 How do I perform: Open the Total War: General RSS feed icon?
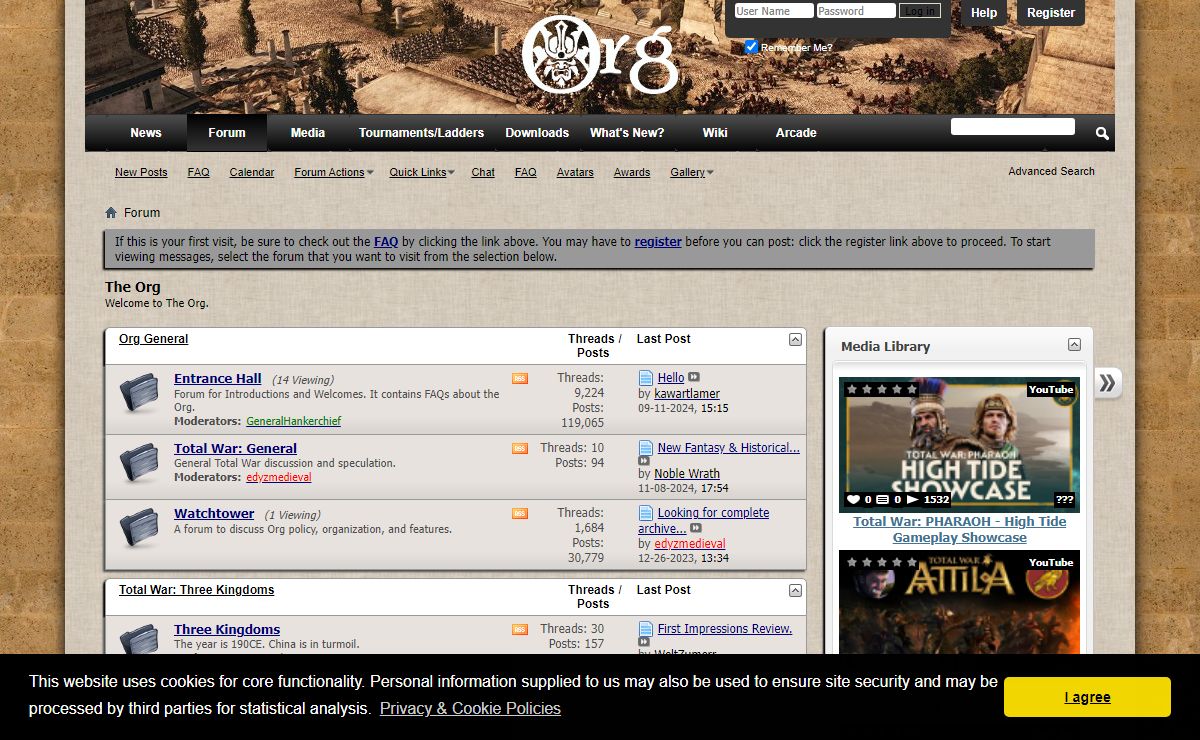click(x=520, y=449)
